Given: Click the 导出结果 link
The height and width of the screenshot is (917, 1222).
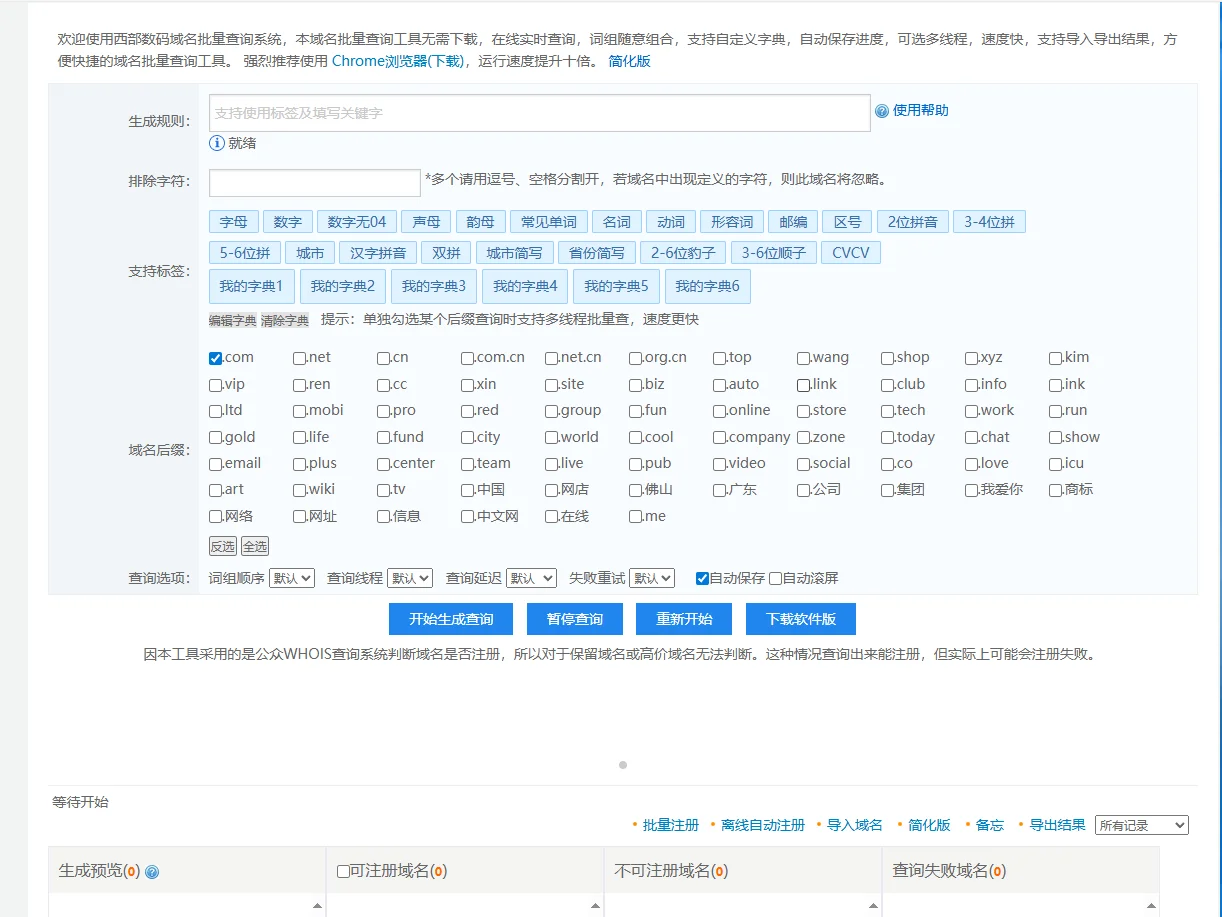Looking at the screenshot, I should pyautogui.click(x=1057, y=825).
